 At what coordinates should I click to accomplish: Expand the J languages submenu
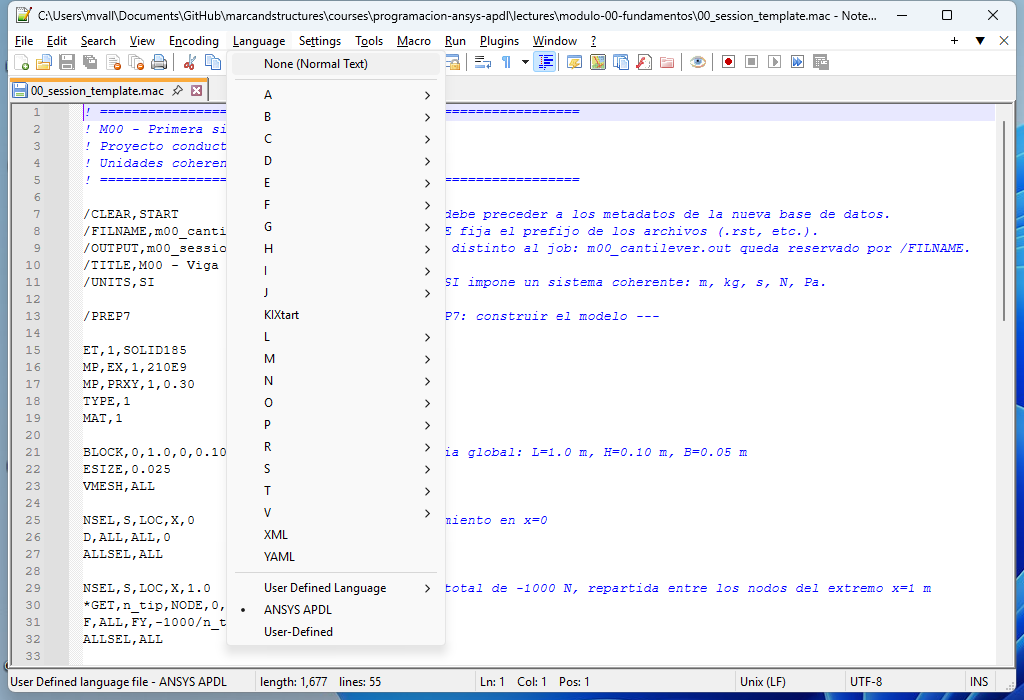click(336, 293)
